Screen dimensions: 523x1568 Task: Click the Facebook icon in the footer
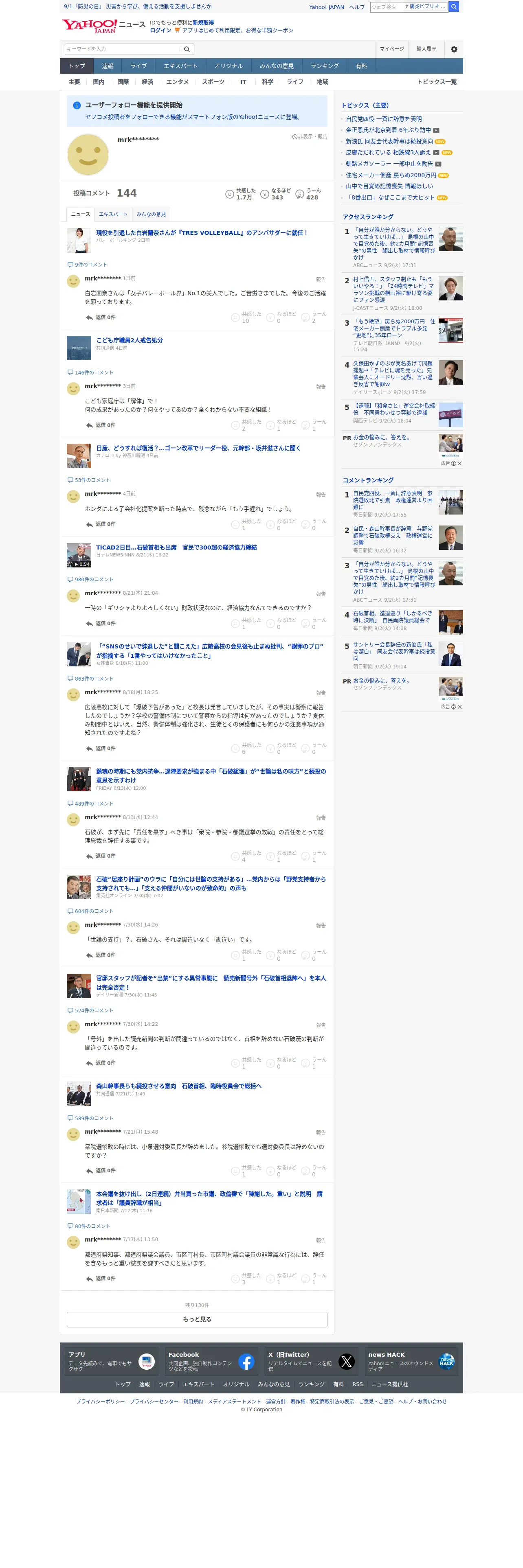(246, 1362)
